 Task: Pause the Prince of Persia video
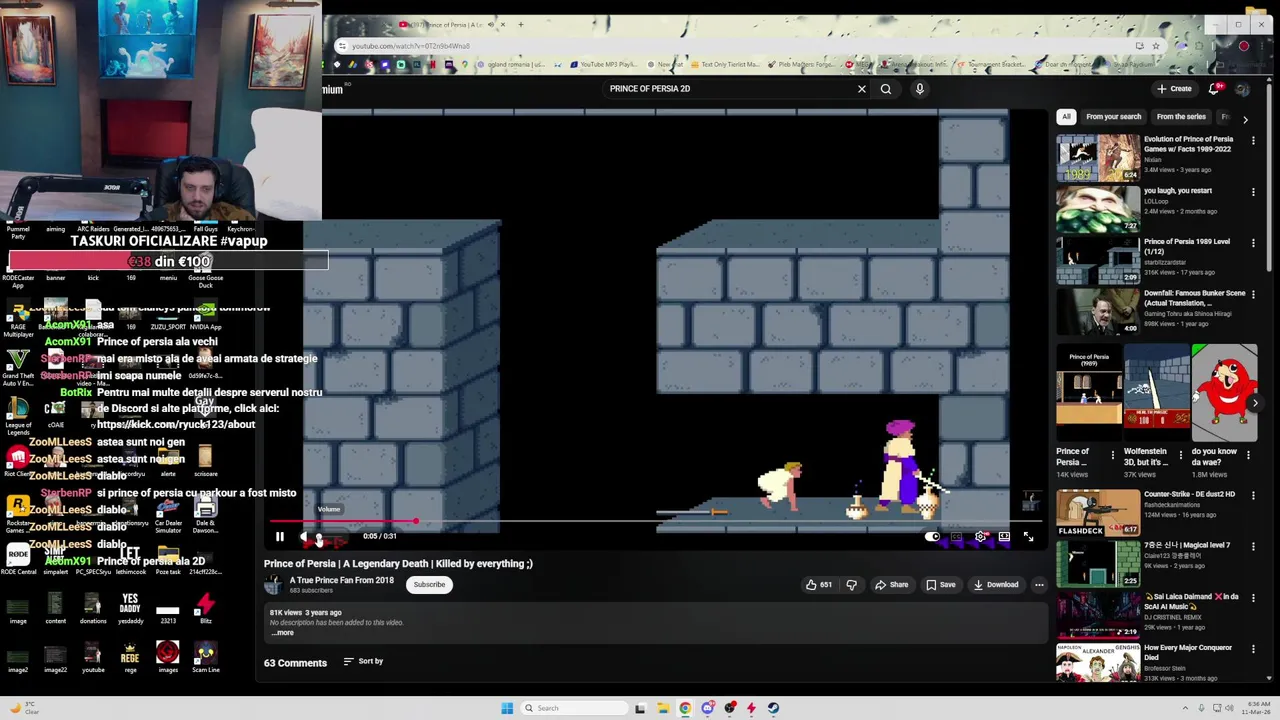(279, 537)
